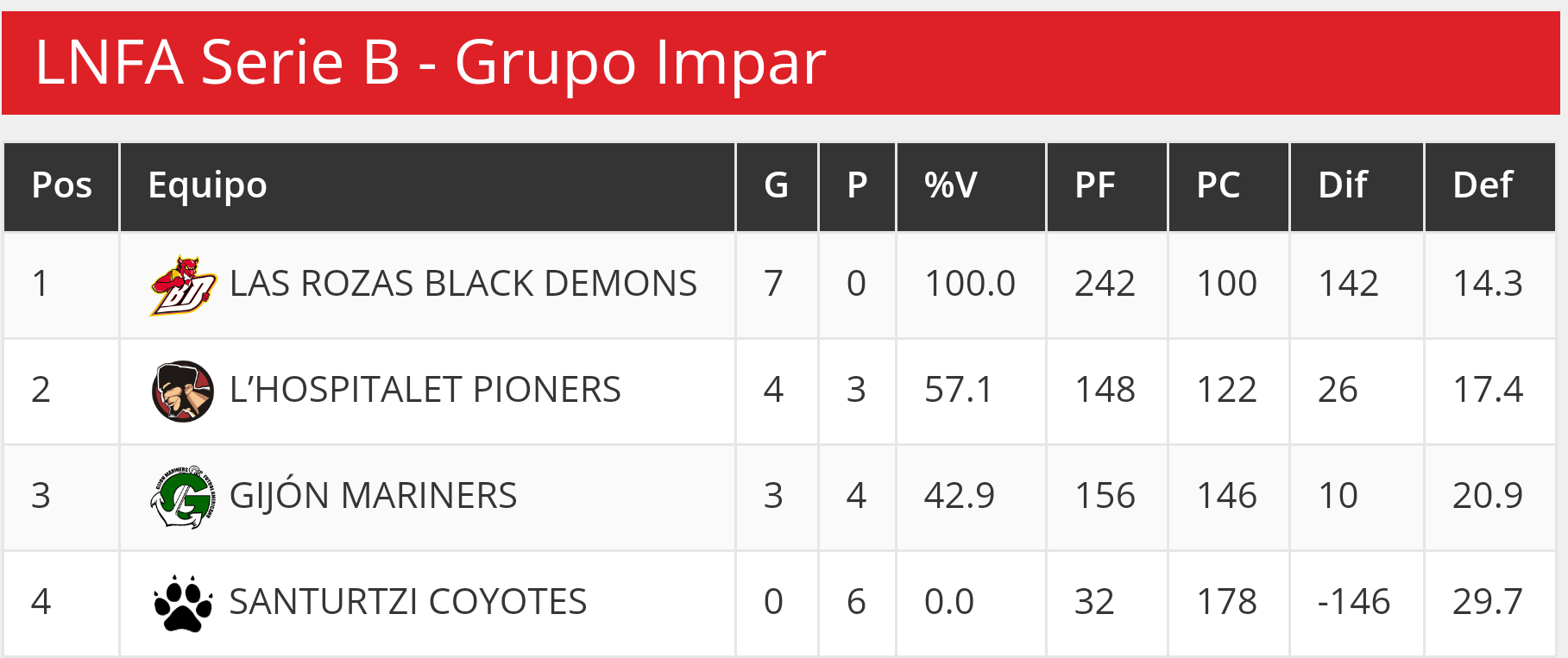Sort by the PC column header
This screenshot has width=1568, height=658.
[x=1218, y=185]
